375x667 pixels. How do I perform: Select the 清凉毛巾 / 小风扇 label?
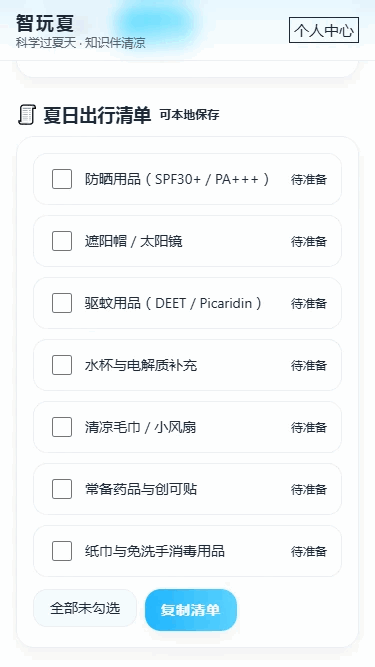(140, 427)
